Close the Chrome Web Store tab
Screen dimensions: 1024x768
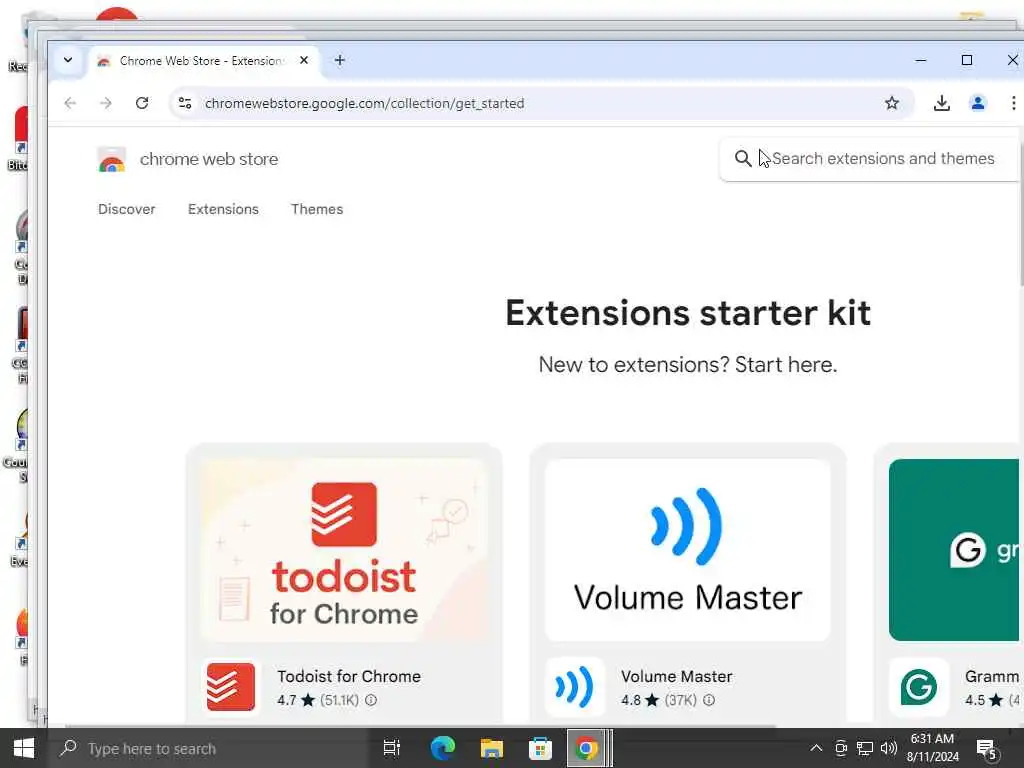pos(304,60)
